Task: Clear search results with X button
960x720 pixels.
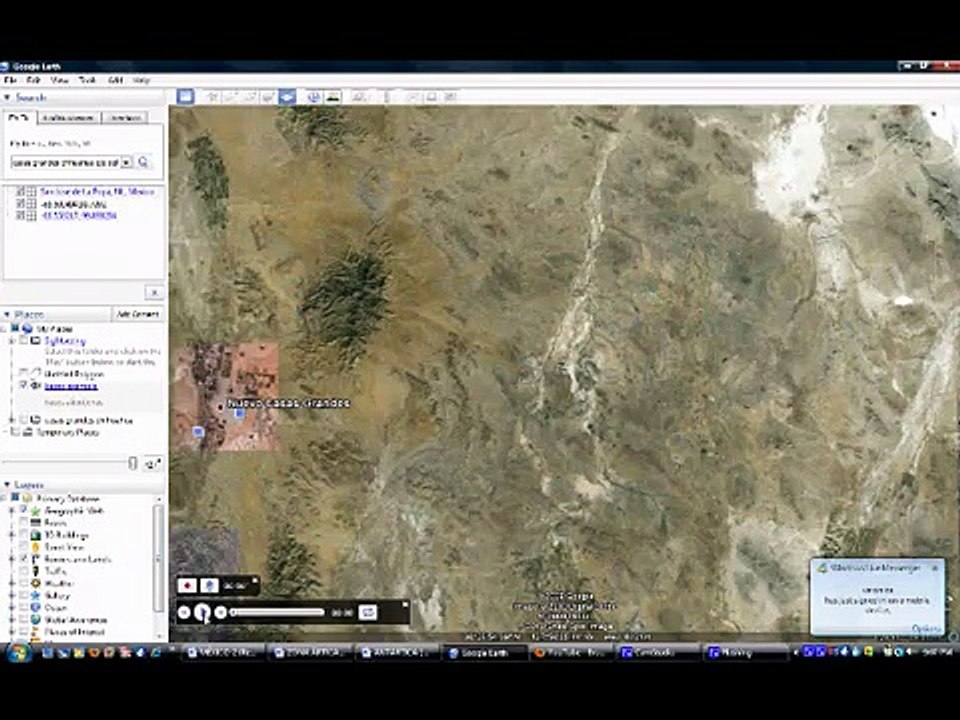Action: [154, 292]
